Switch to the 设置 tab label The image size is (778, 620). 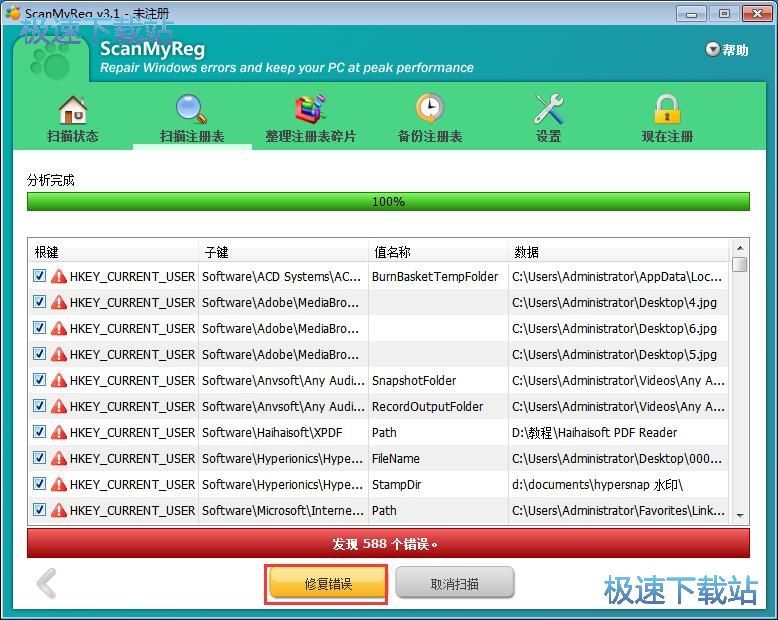coord(548,136)
